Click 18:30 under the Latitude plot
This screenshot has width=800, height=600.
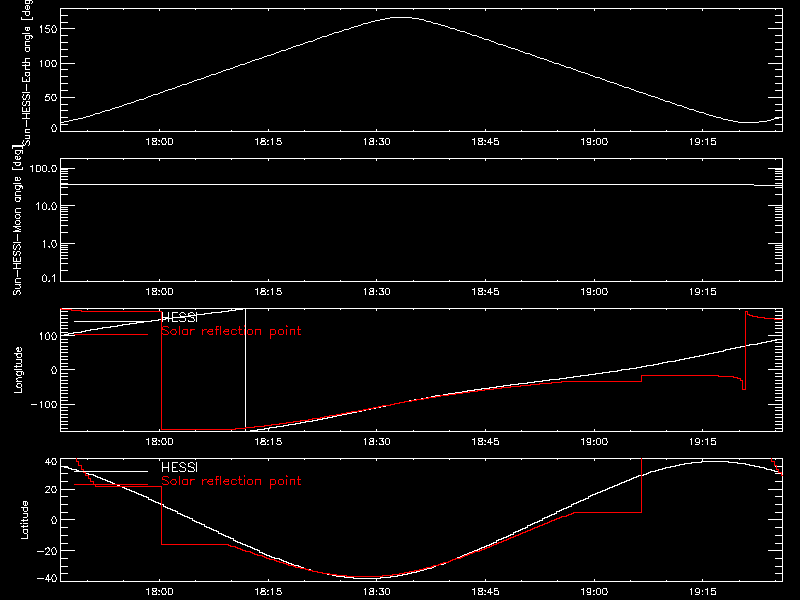pos(377,592)
